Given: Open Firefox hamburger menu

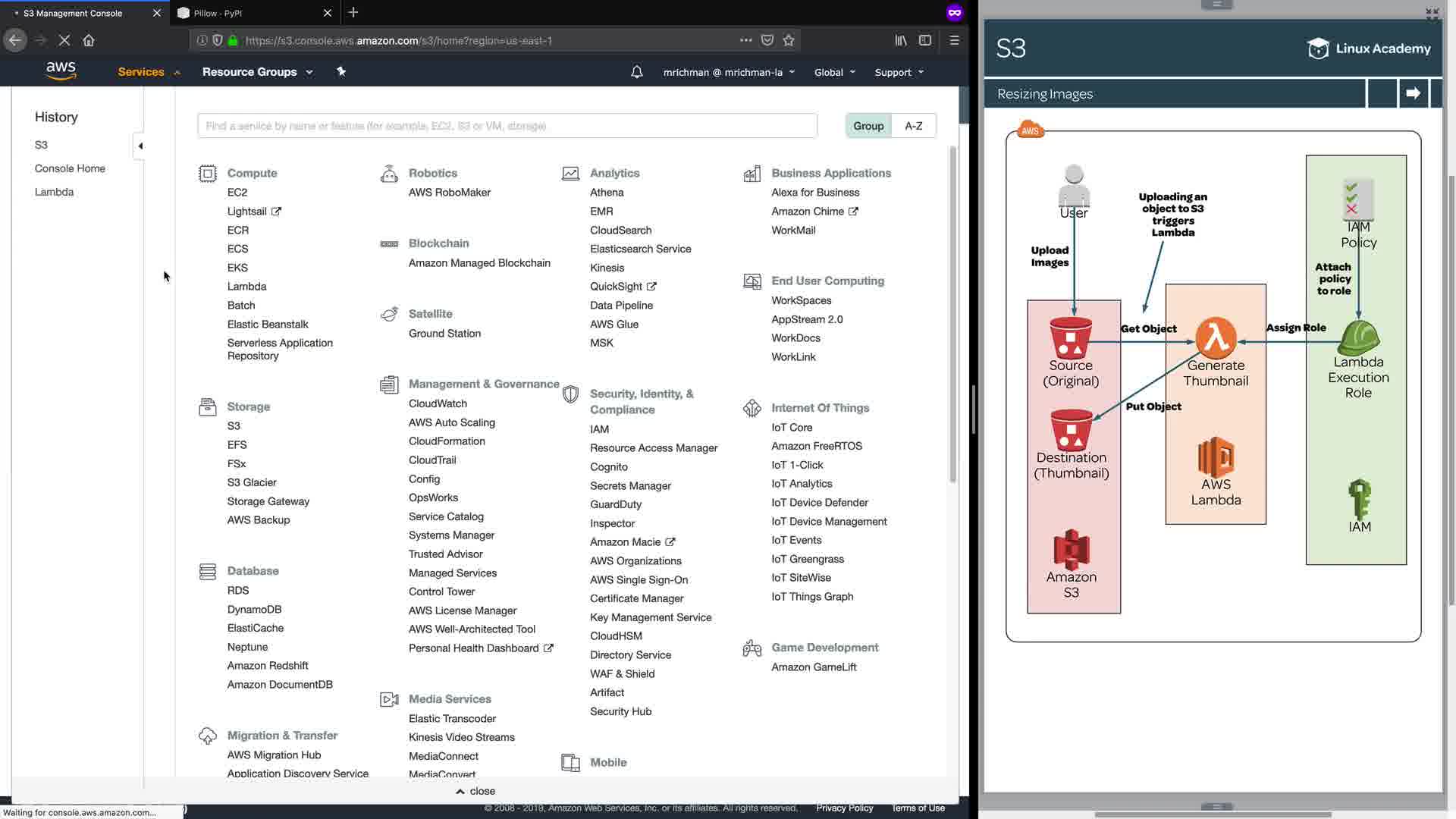Looking at the screenshot, I should coord(955,40).
